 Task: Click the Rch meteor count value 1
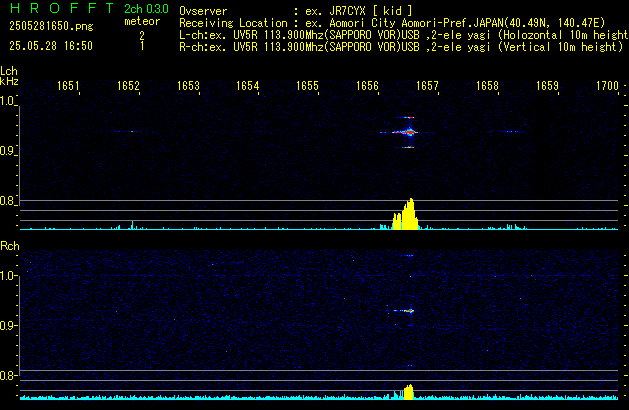(142, 46)
